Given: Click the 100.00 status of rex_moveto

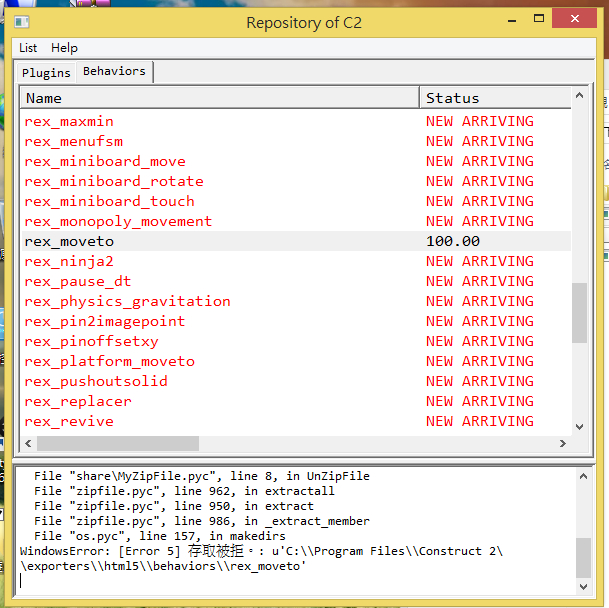Looking at the screenshot, I should tap(453, 241).
